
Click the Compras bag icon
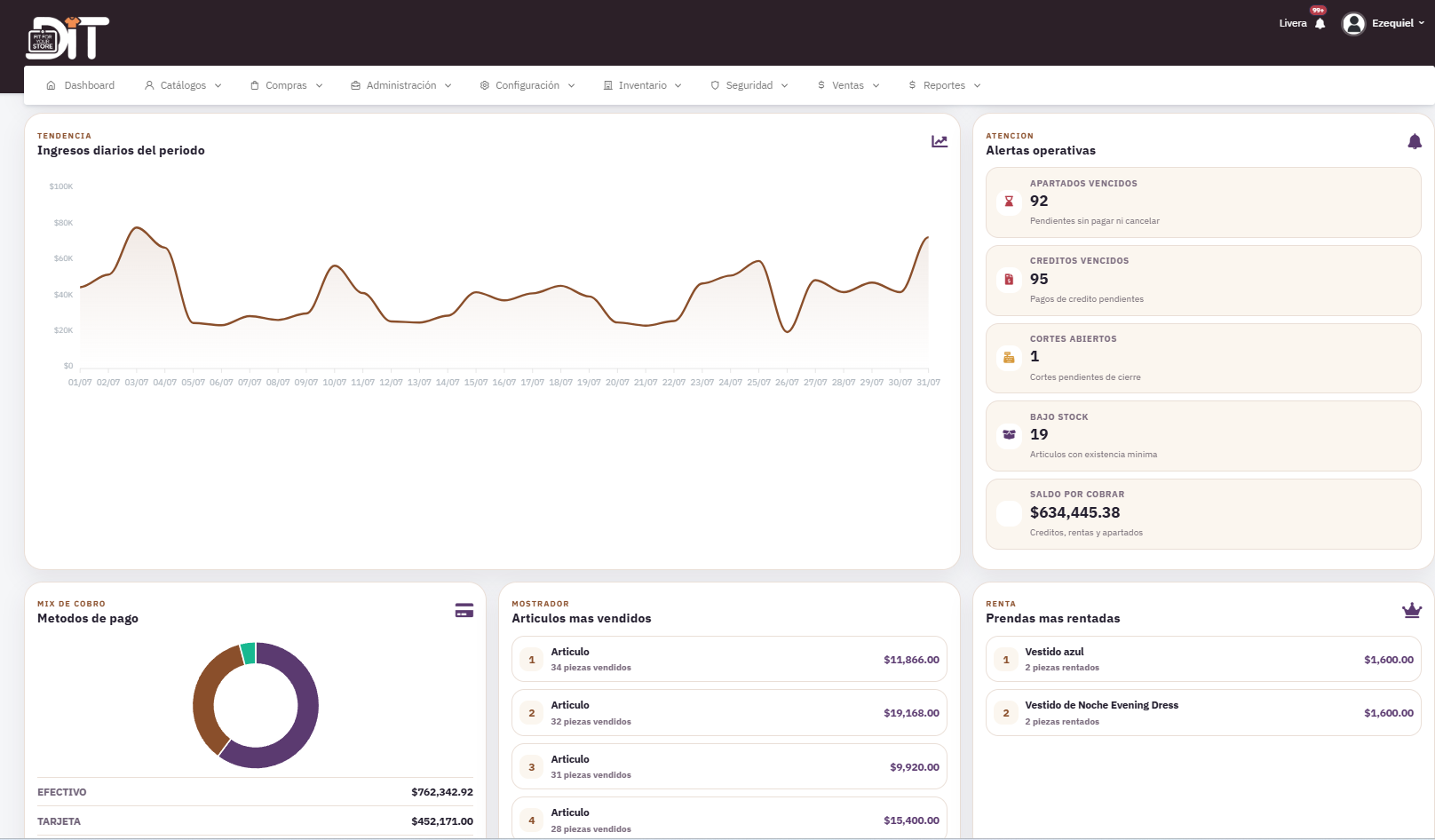255,86
